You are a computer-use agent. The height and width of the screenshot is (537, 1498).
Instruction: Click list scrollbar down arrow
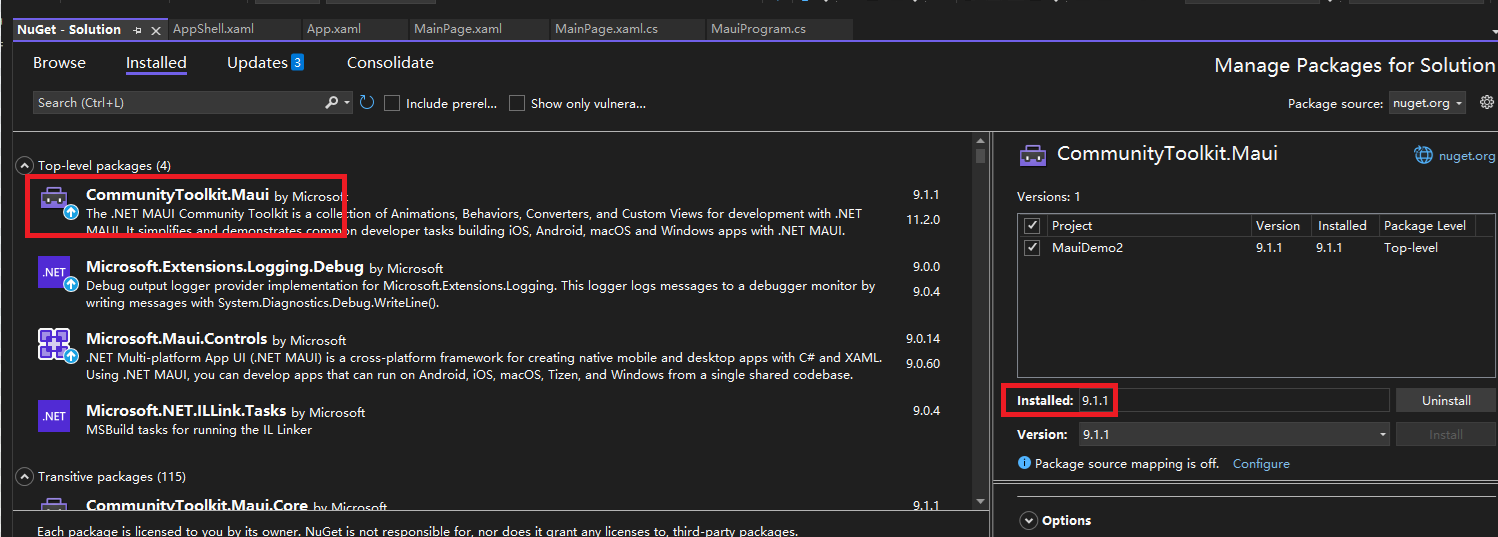[x=980, y=501]
